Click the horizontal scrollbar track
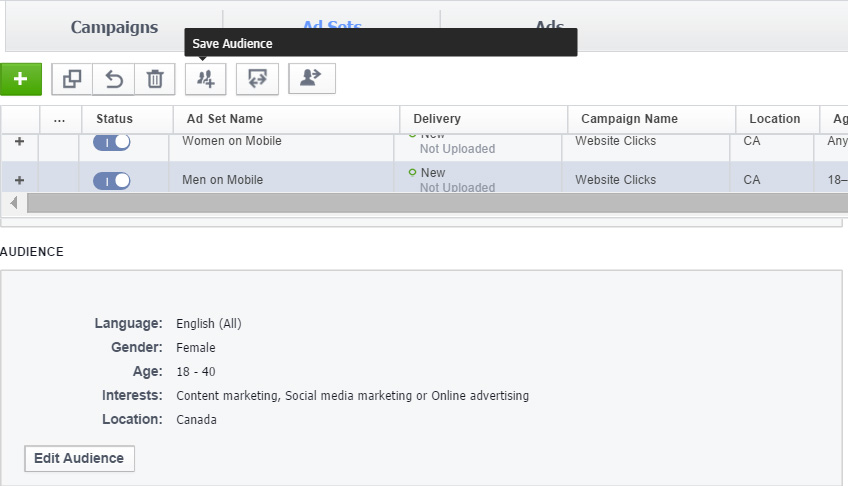This screenshot has width=848, height=486. 438,203
